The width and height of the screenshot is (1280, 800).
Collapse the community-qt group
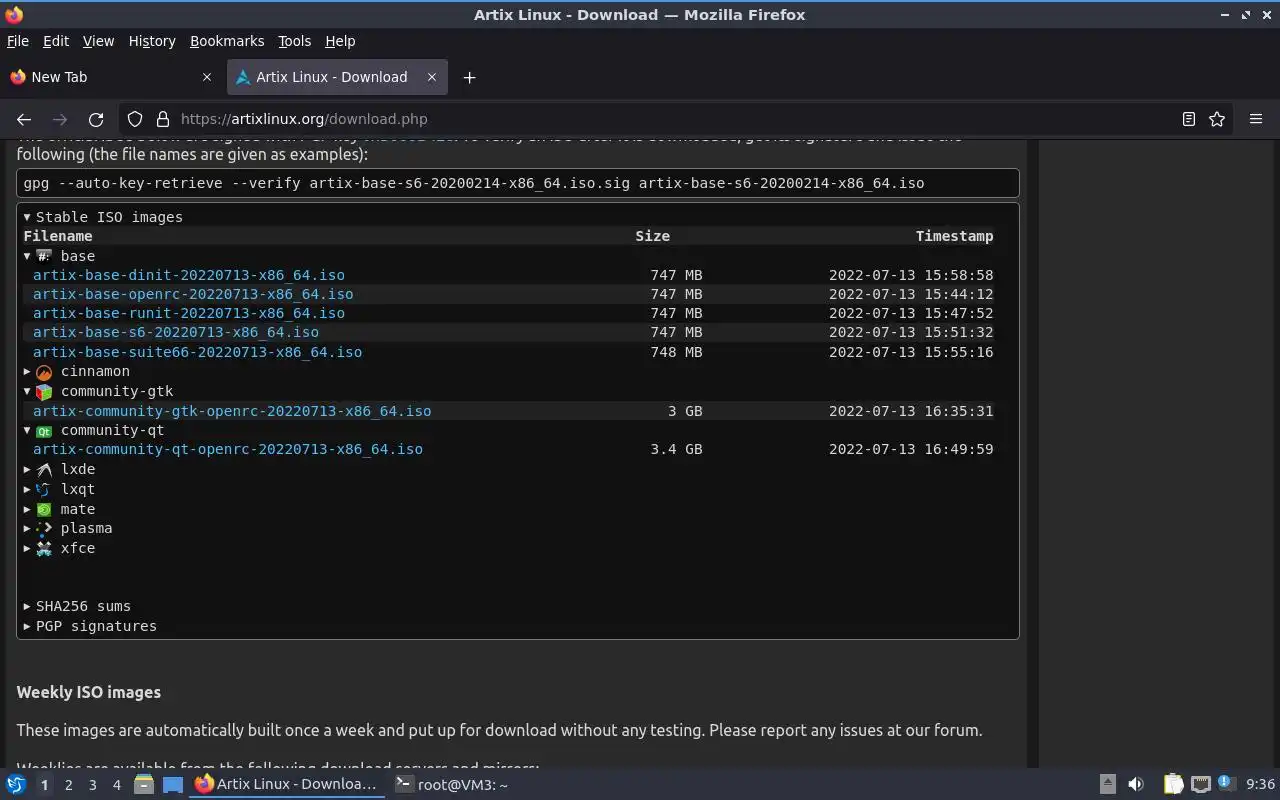point(94,430)
